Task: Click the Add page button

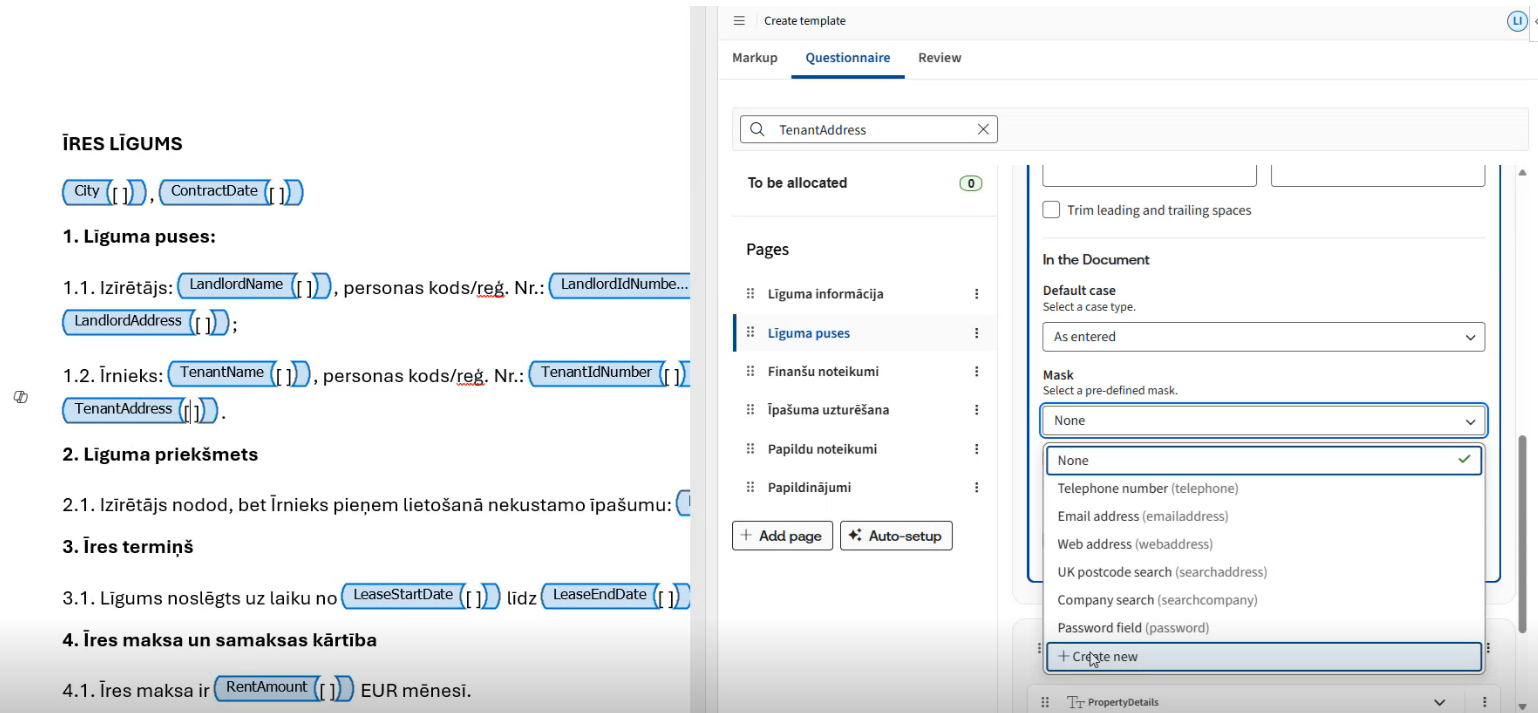Action: pos(781,536)
